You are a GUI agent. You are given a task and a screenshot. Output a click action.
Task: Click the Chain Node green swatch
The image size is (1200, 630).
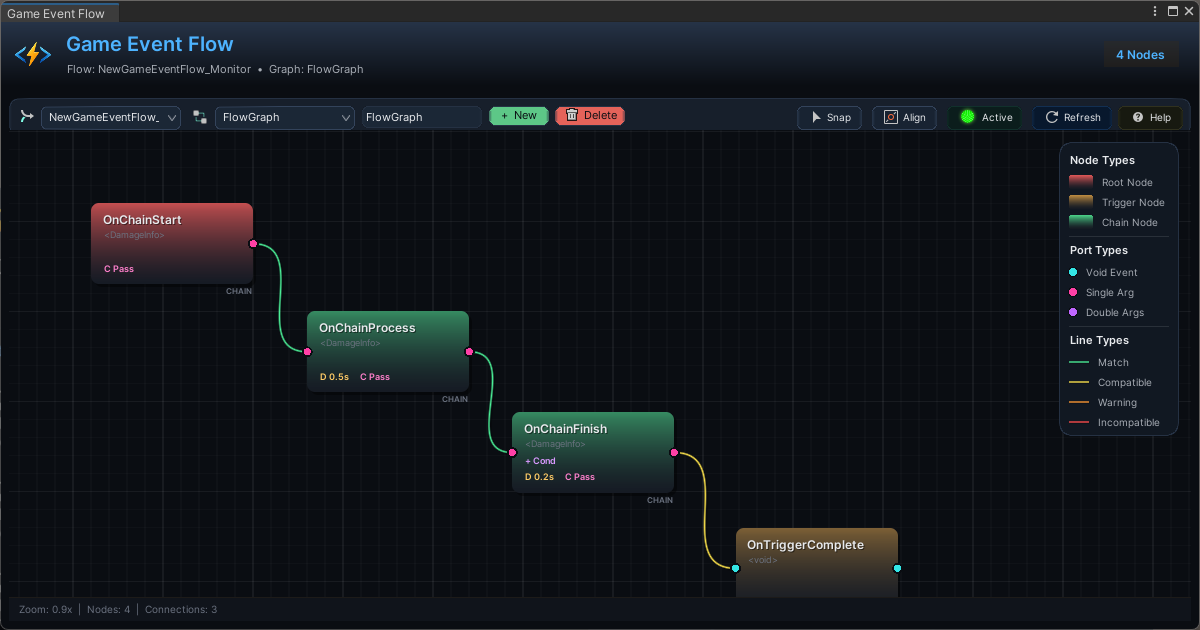click(x=1081, y=222)
